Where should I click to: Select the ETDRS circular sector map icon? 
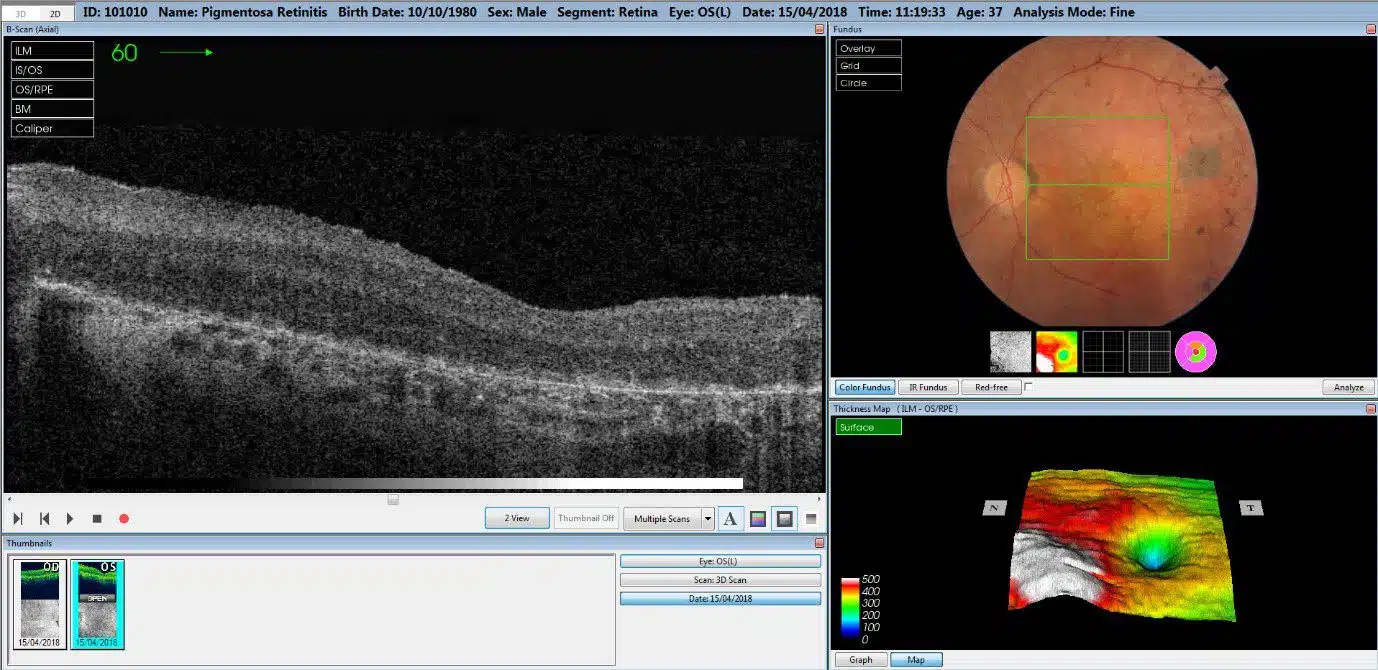(1196, 352)
